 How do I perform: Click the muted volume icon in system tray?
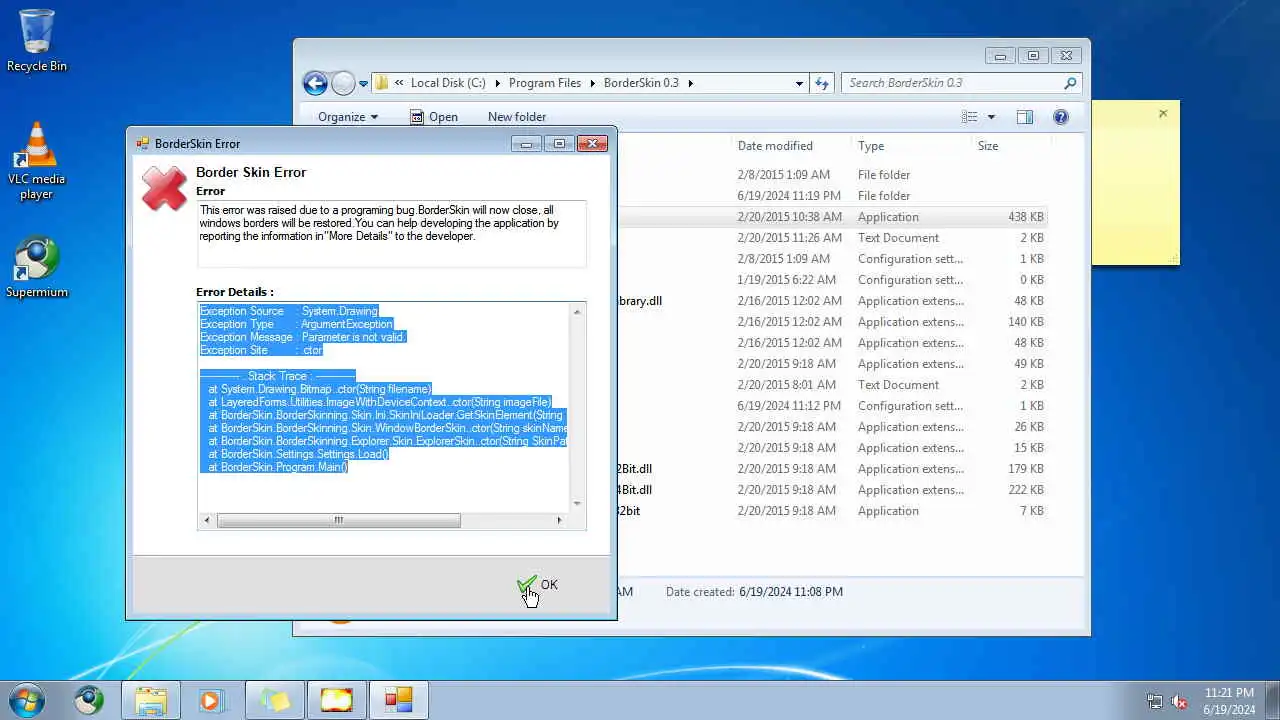pyautogui.click(x=1180, y=701)
